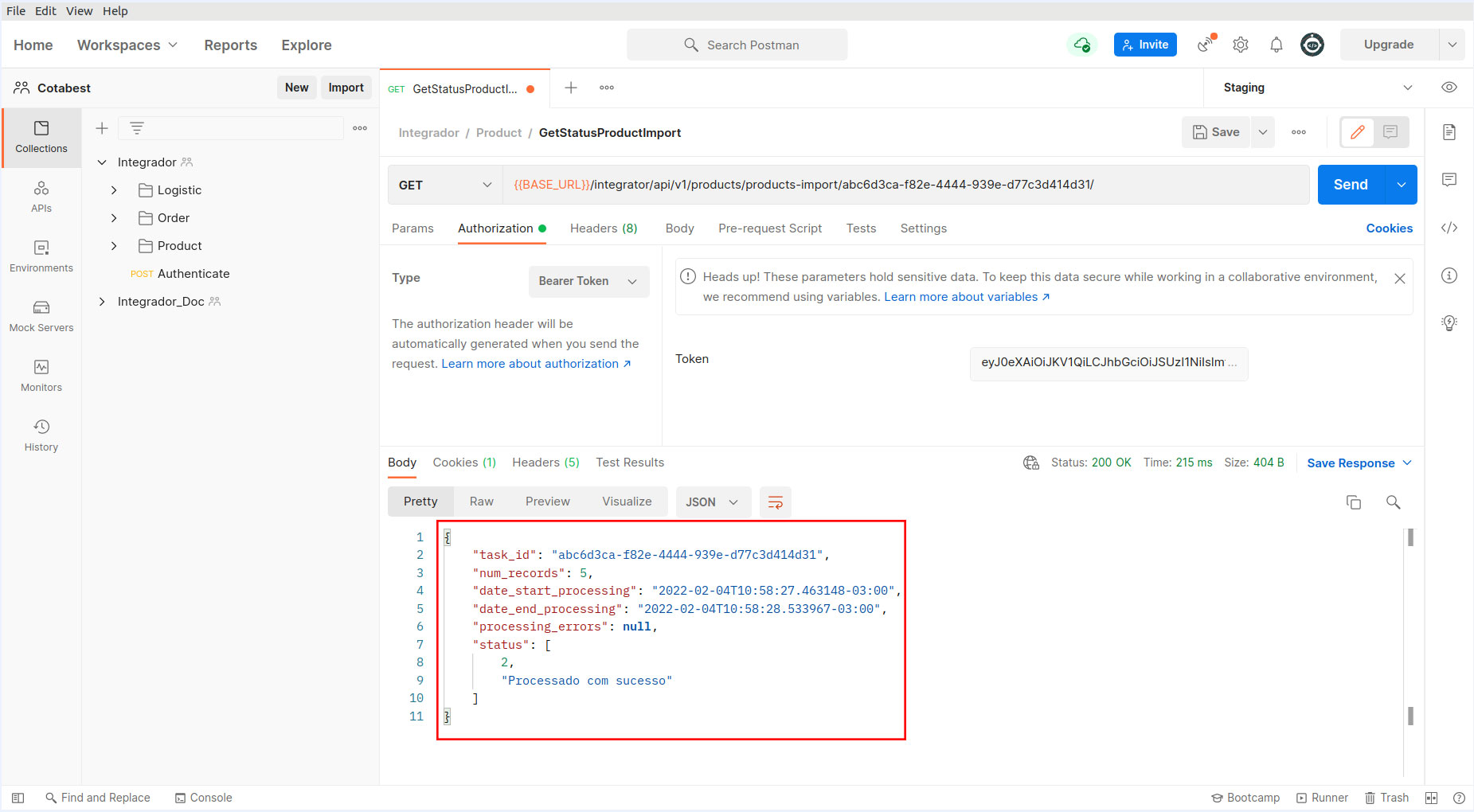The image size is (1474, 812).
Task: Switch to comment mode icon
Action: [x=1390, y=132]
